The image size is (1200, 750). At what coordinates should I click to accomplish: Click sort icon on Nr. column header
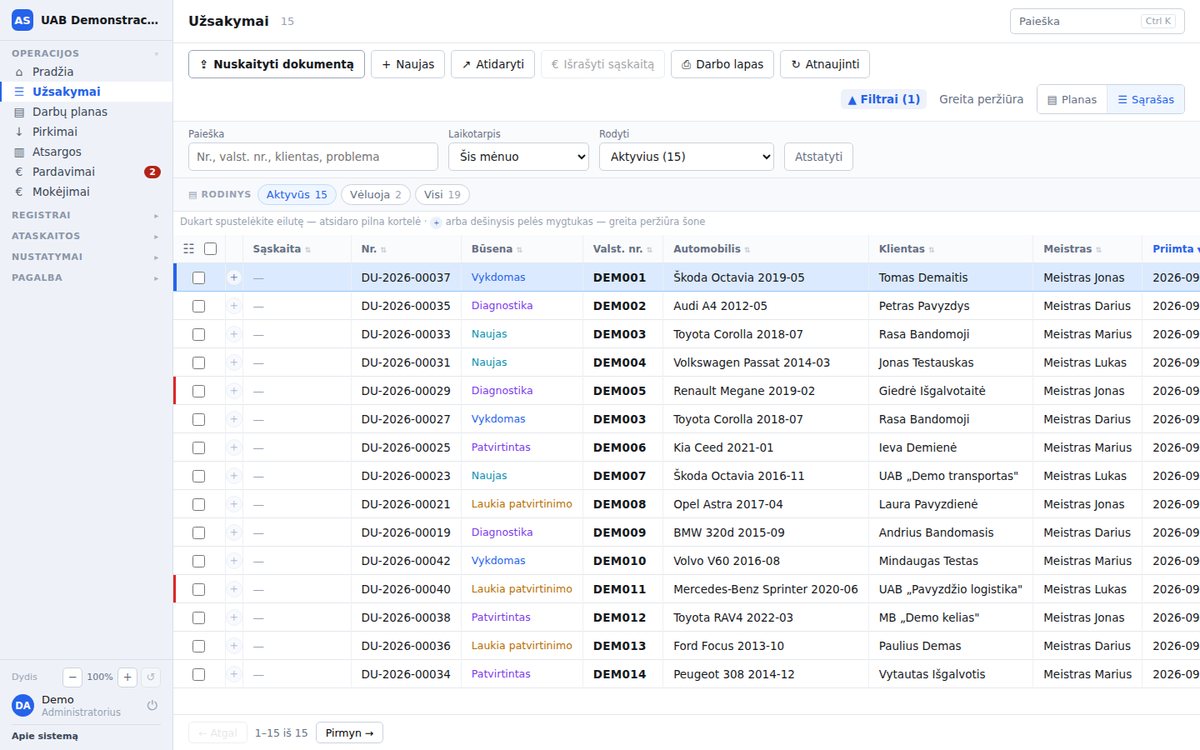pyautogui.click(x=384, y=249)
